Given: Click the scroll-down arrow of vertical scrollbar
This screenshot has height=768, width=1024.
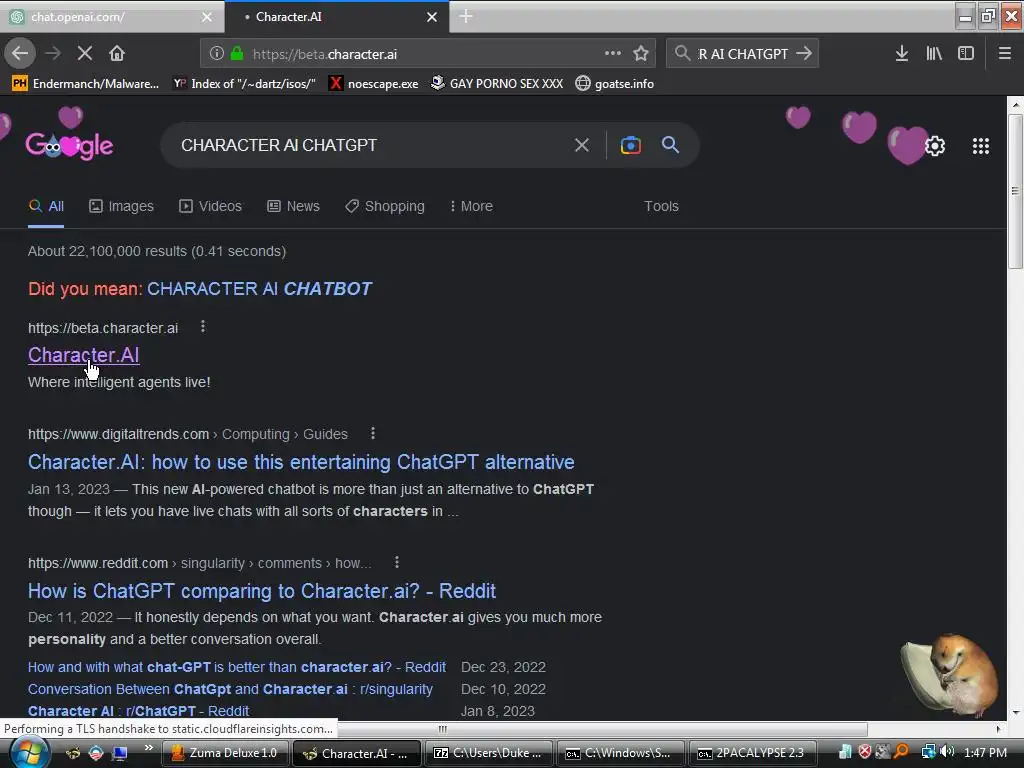Looking at the screenshot, I should (1015, 712).
